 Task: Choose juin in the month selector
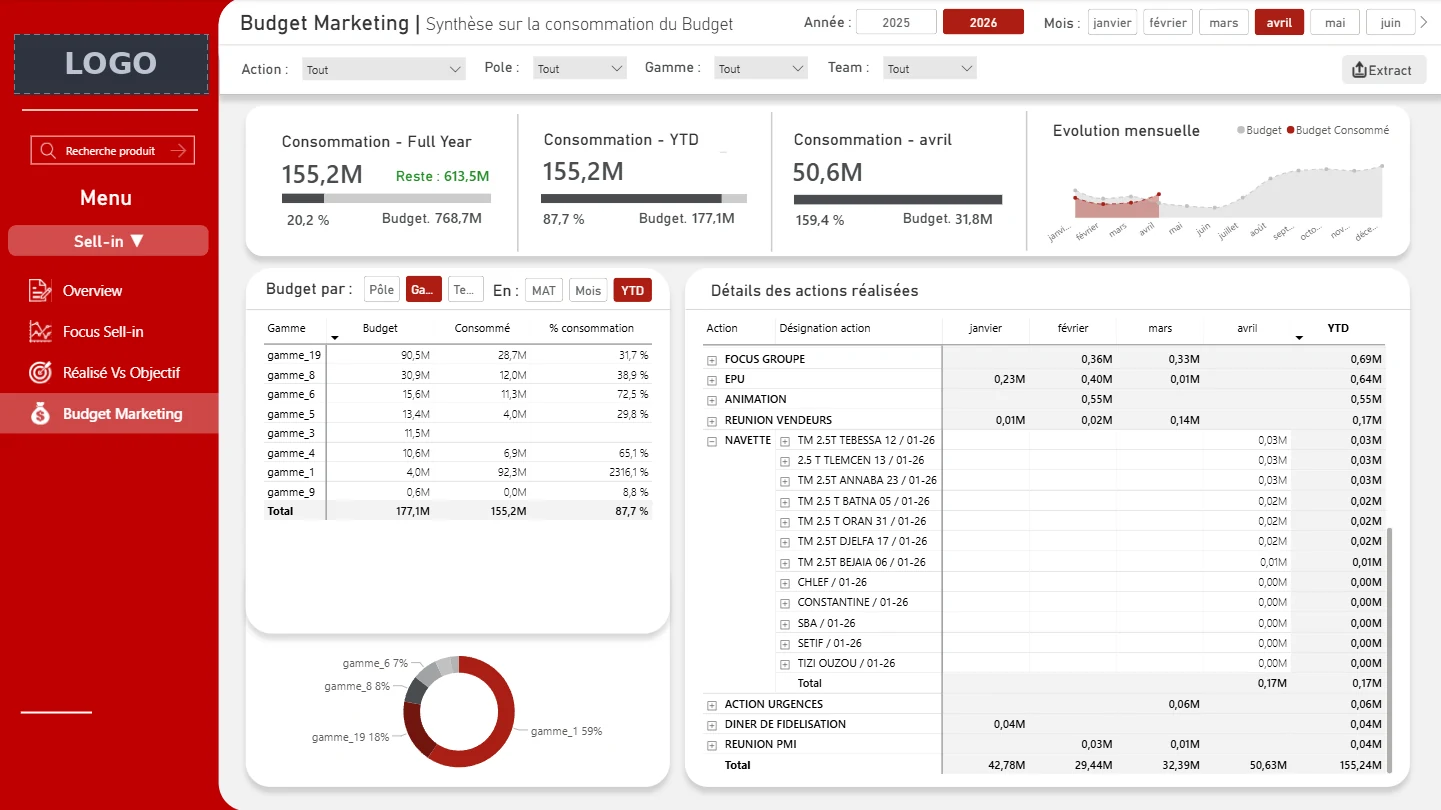coord(1390,22)
